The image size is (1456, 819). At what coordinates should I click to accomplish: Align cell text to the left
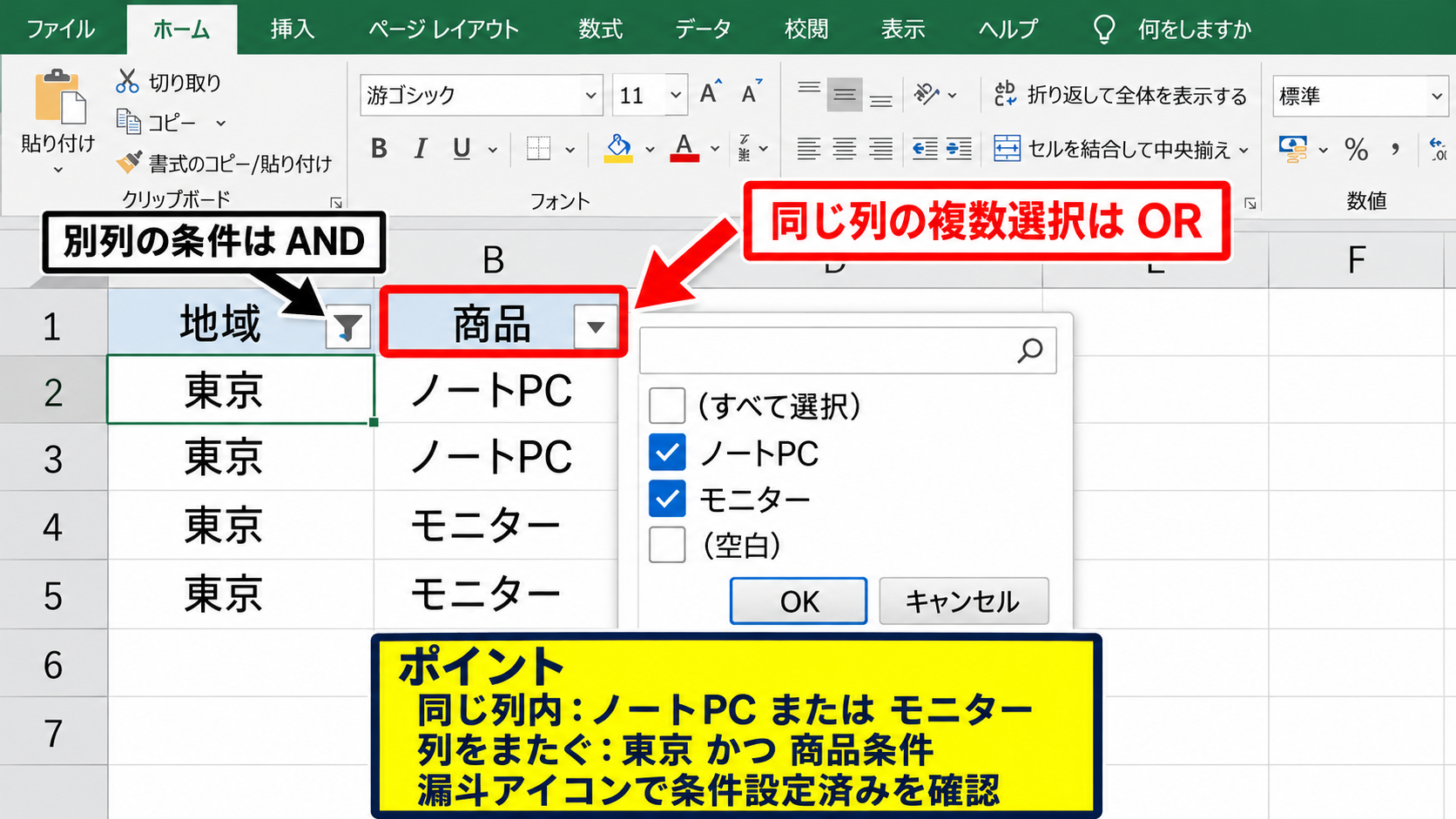pyautogui.click(x=809, y=149)
